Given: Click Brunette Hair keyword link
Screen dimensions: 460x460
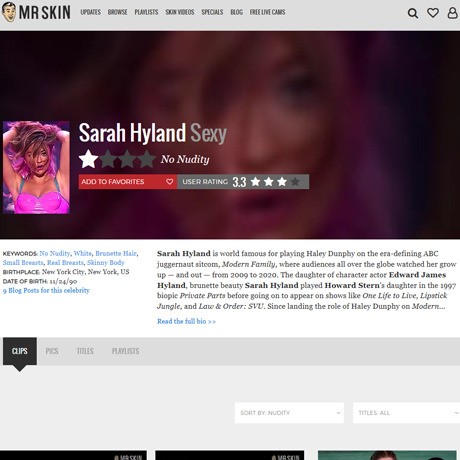Looking at the screenshot, I should pos(116,253).
